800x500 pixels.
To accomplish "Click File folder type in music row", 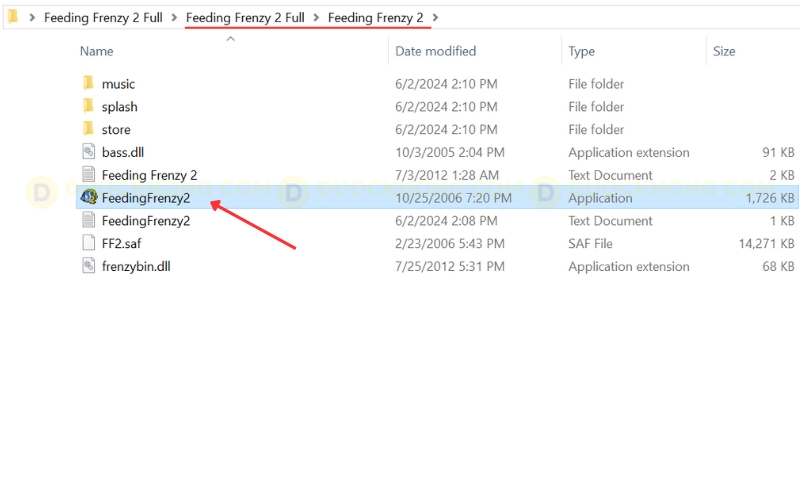I will click(x=596, y=84).
